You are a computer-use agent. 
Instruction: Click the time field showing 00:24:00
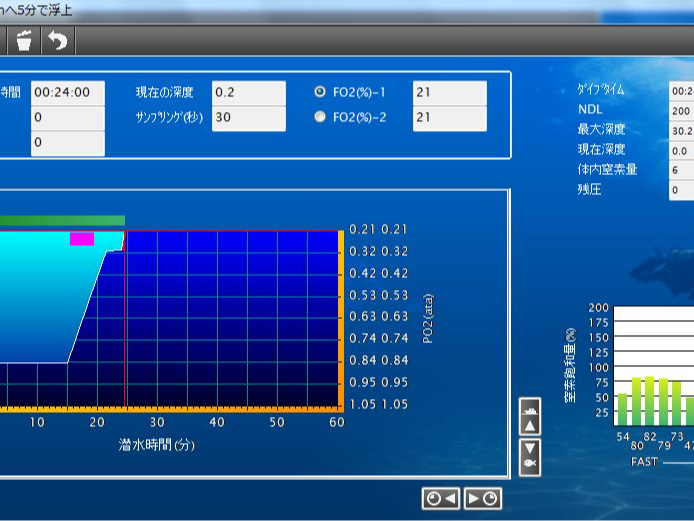click(67, 92)
